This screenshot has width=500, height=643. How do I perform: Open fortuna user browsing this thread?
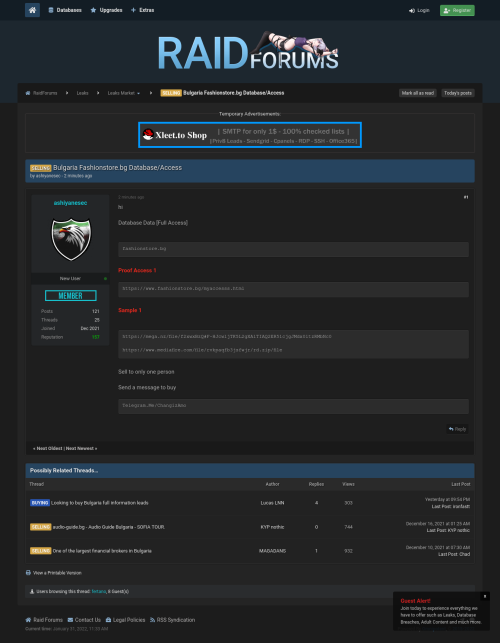click(x=99, y=591)
